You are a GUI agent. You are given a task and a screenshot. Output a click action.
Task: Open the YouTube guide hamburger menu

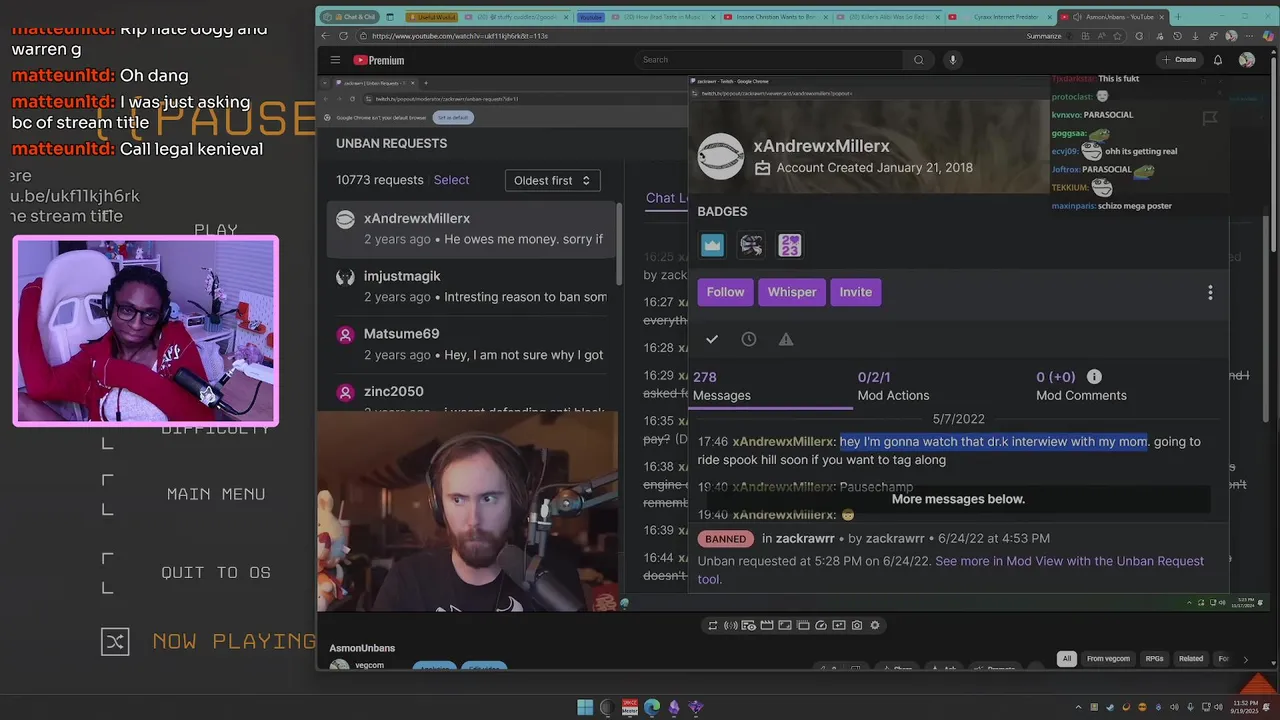tap(335, 60)
